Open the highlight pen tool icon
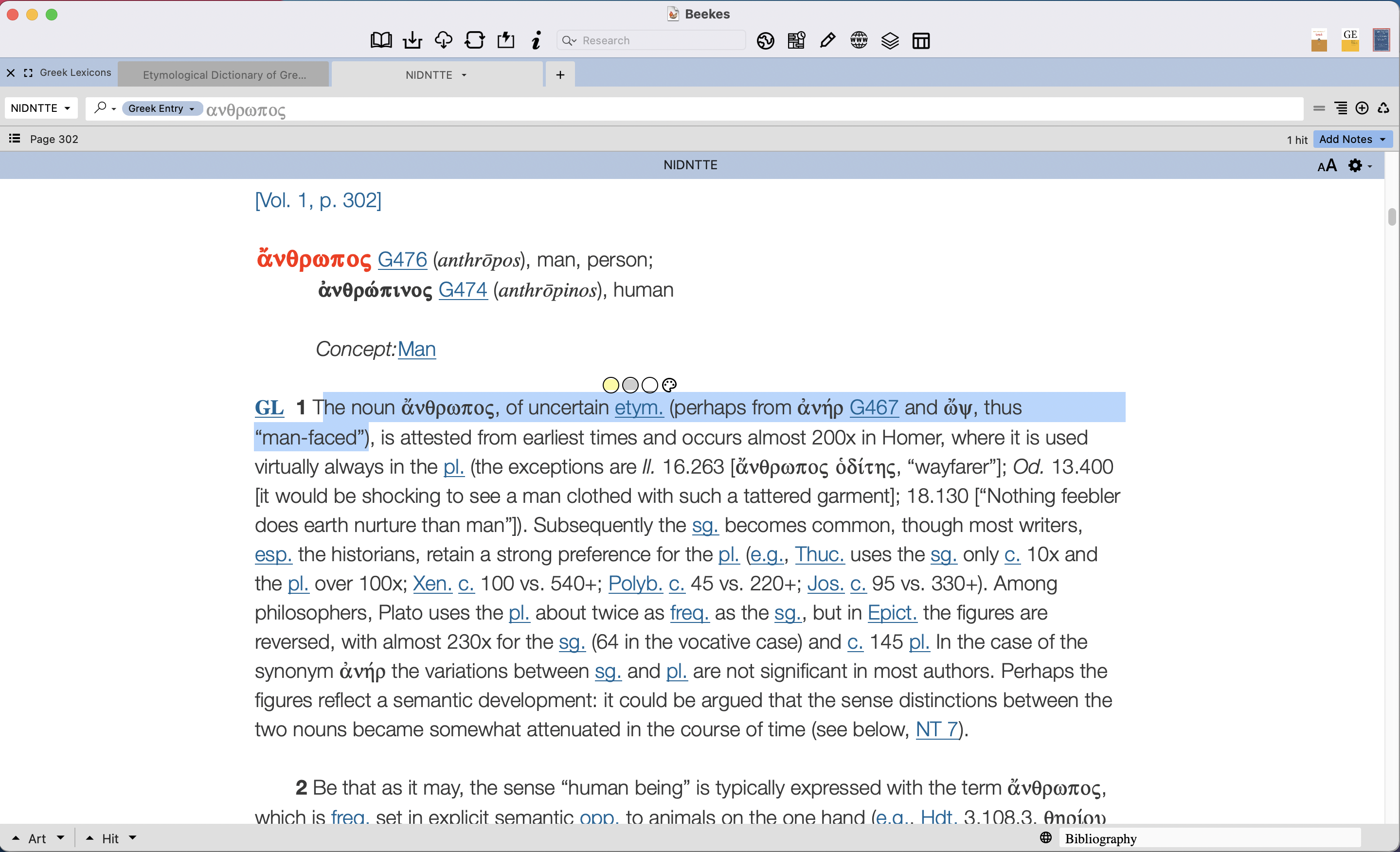The height and width of the screenshot is (852, 1400). point(827,40)
